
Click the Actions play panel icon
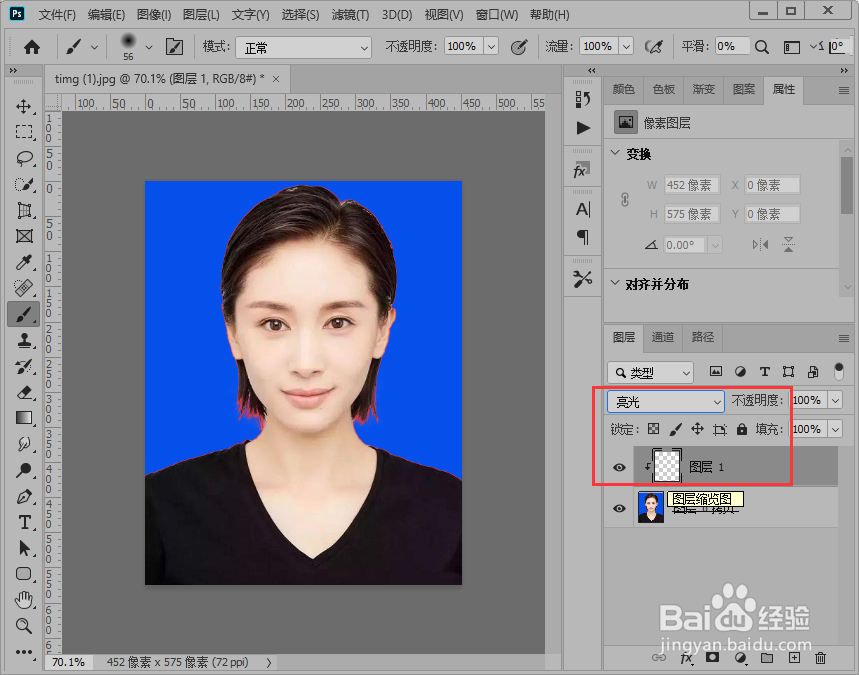(x=583, y=128)
